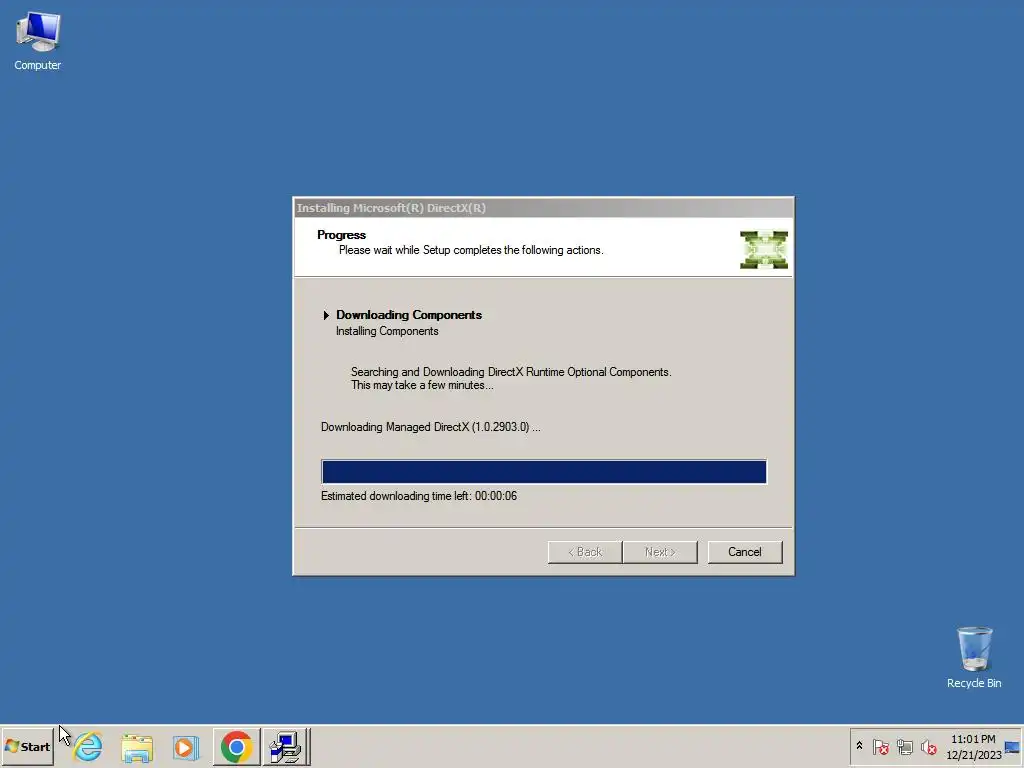Open Windows Media Player from the taskbar
The width and height of the screenshot is (1024, 768).
click(186, 746)
